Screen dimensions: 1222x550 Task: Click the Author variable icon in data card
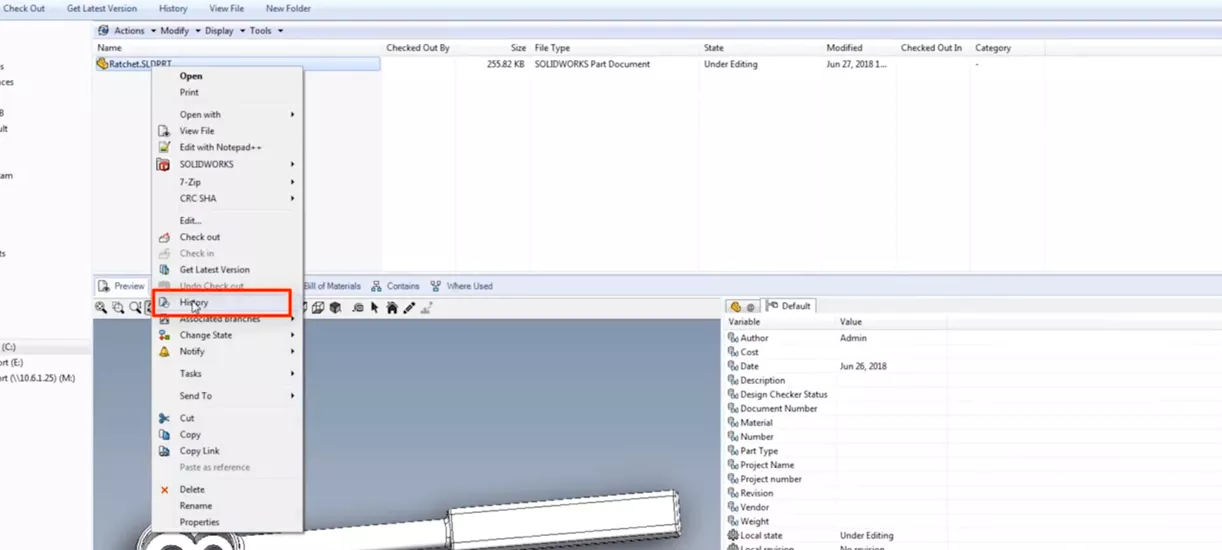click(x=733, y=338)
